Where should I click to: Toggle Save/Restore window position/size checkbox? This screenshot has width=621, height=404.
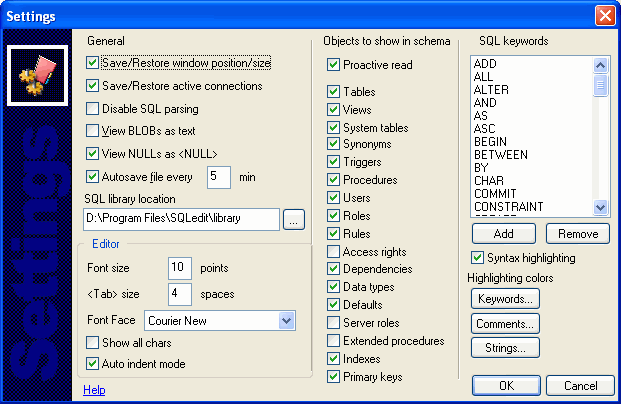point(93,63)
